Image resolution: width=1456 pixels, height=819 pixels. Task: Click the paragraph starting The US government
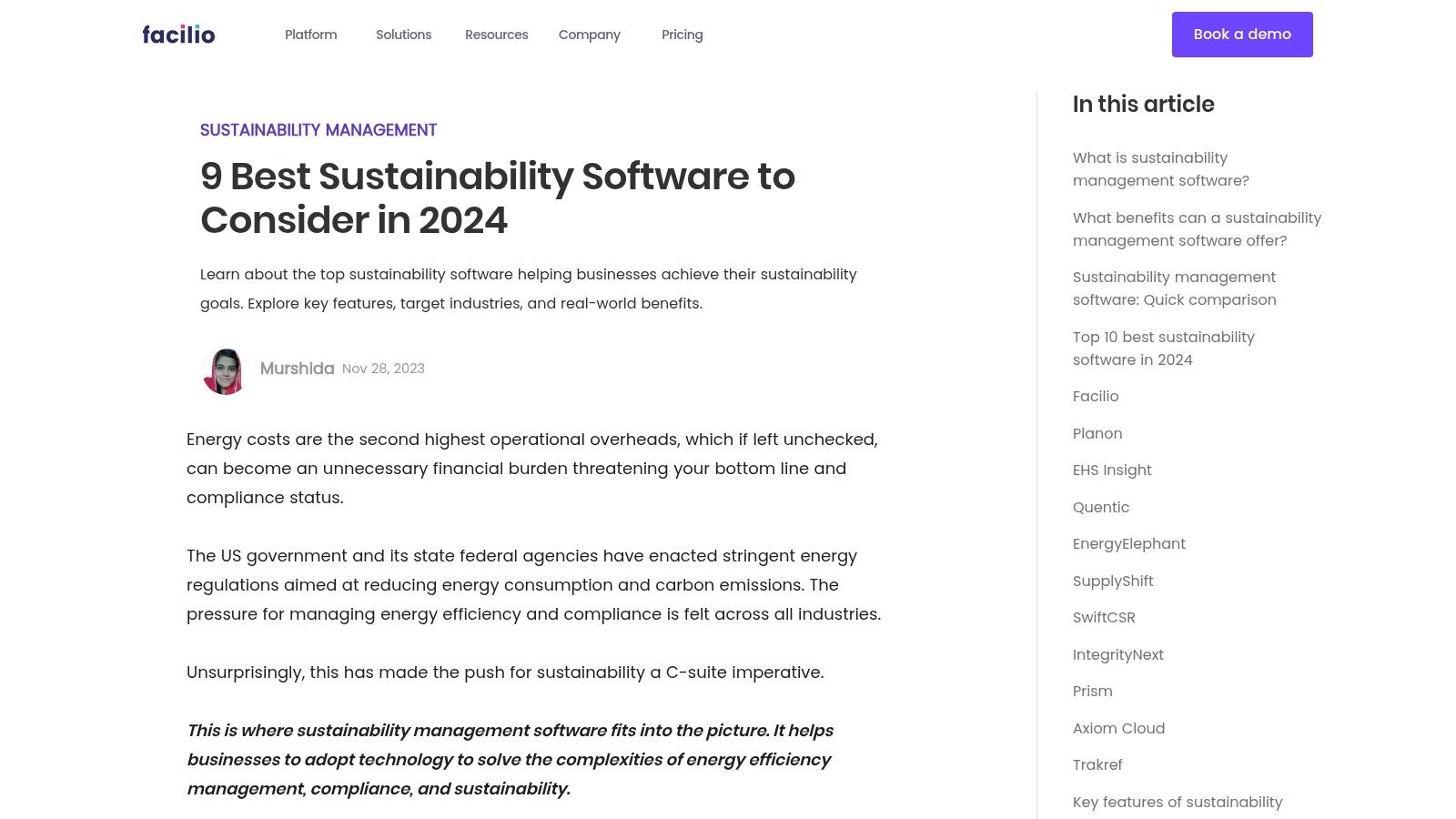coord(534,585)
